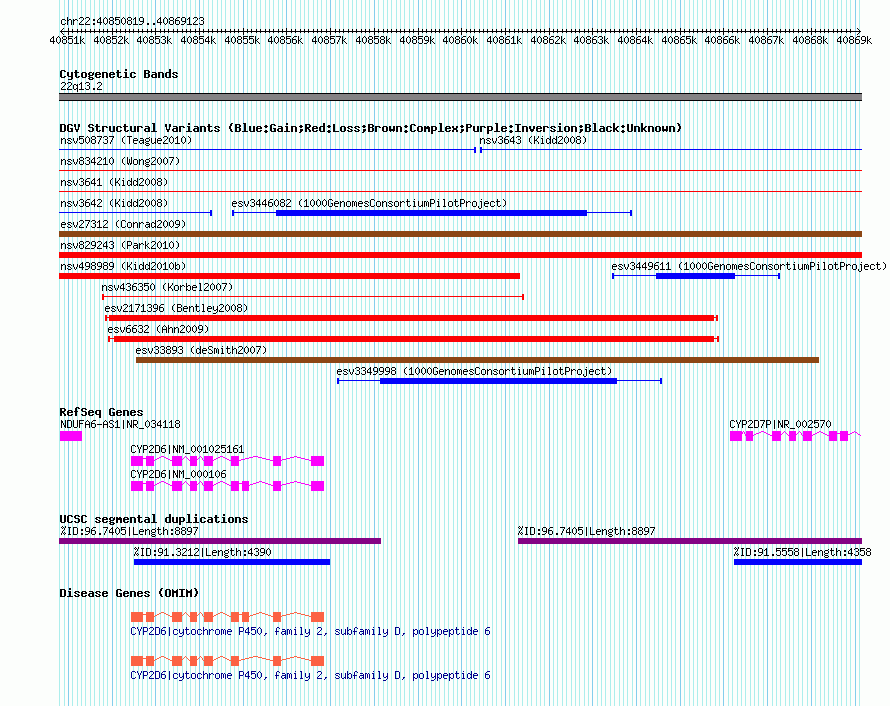Select the nsv498989 (Kidd2010b) variant label

tap(123, 266)
